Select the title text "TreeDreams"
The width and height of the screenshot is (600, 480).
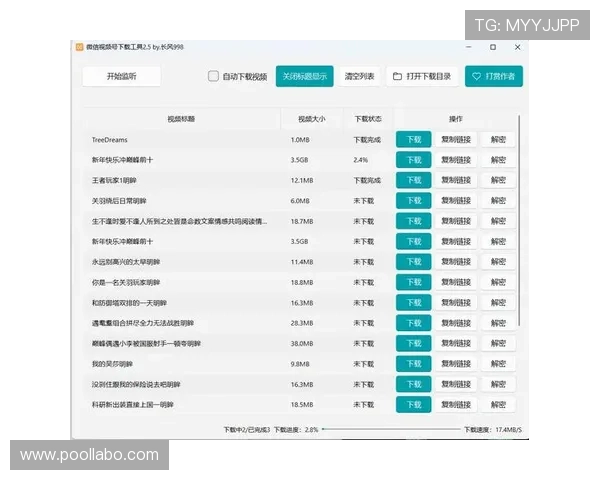point(109,140)
